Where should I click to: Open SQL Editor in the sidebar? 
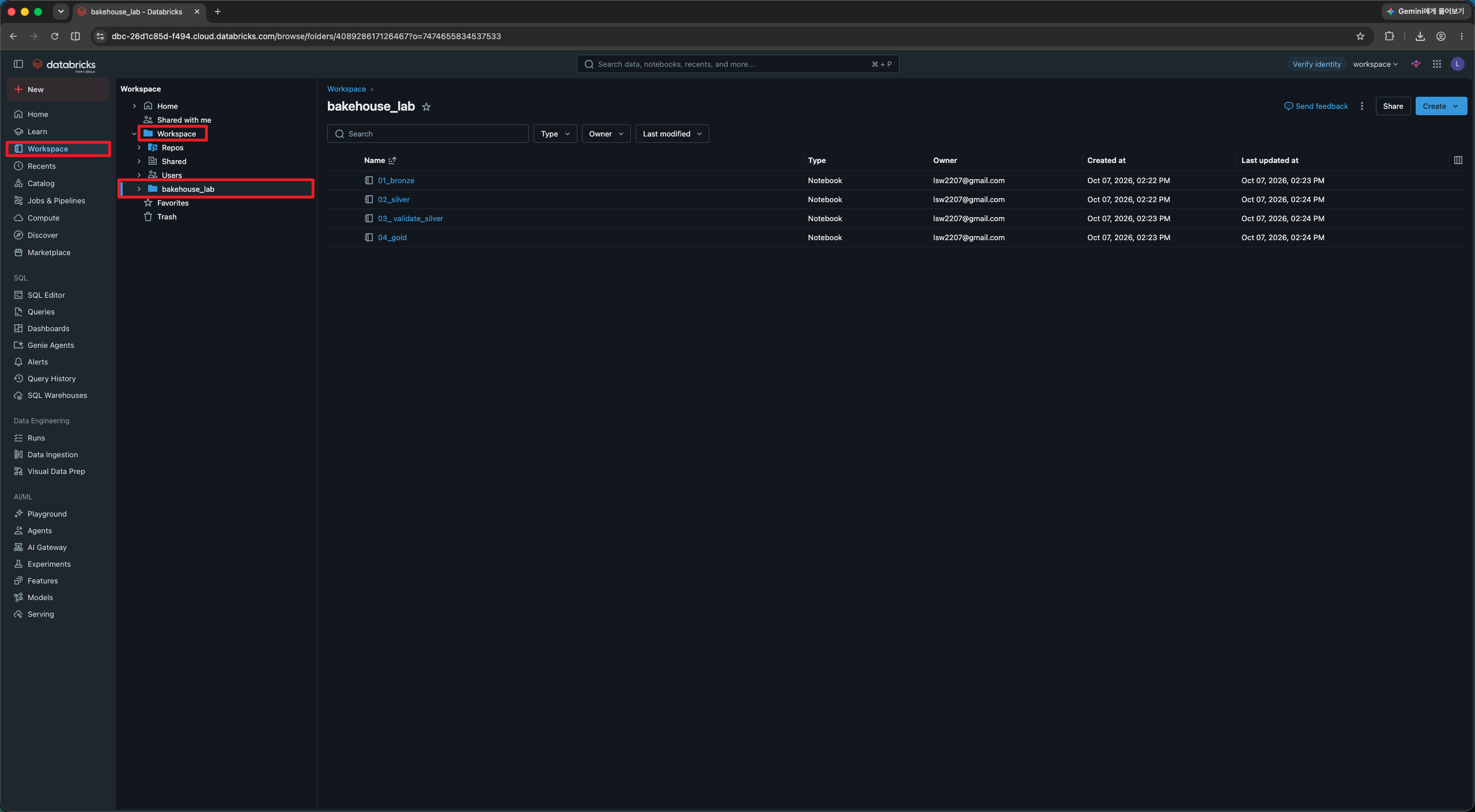pyautogui.click(x=46, y=295)
